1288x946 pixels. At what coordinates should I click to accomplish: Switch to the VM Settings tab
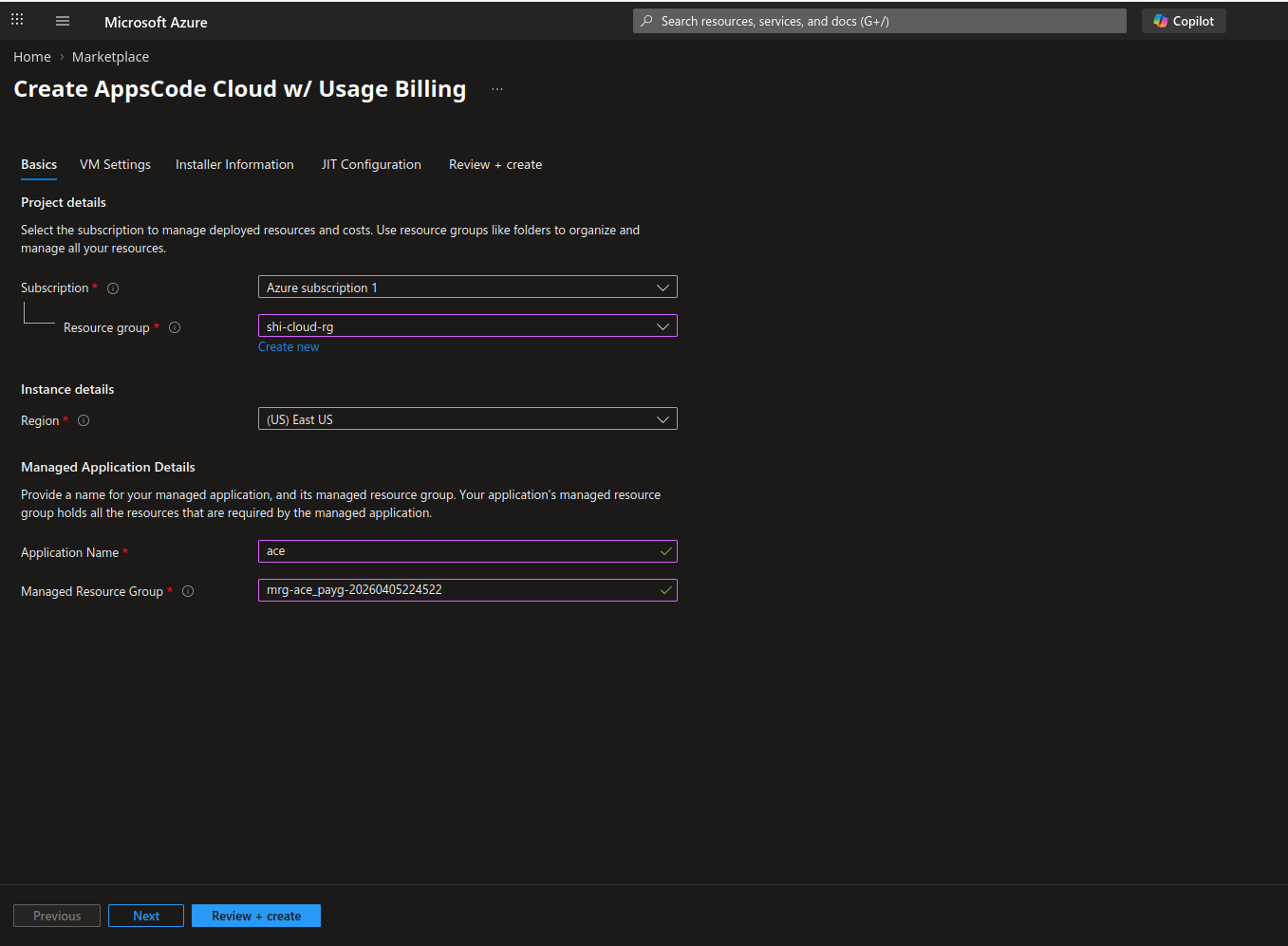115,164
